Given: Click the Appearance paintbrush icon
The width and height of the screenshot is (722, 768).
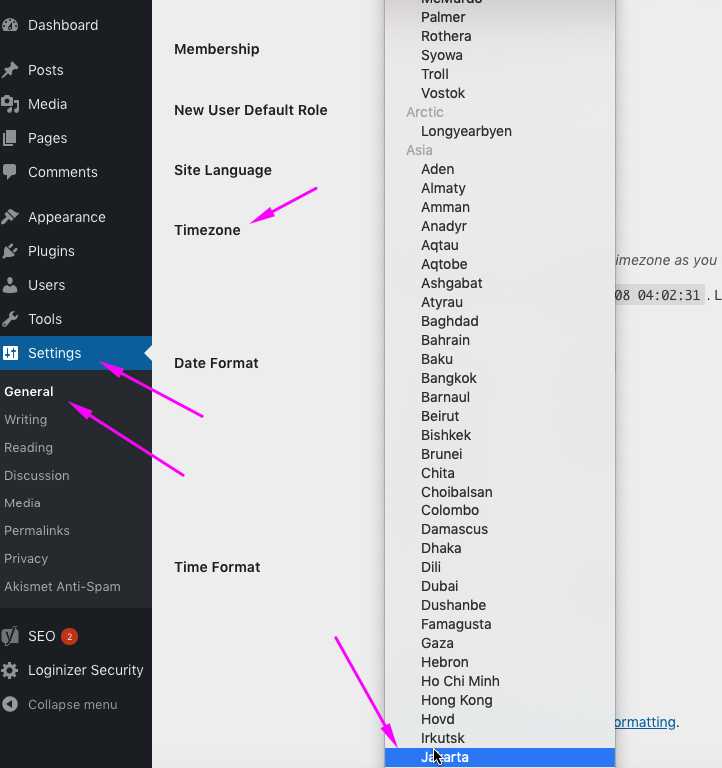Looking at the screenshot, I should (x=10, y=217).
